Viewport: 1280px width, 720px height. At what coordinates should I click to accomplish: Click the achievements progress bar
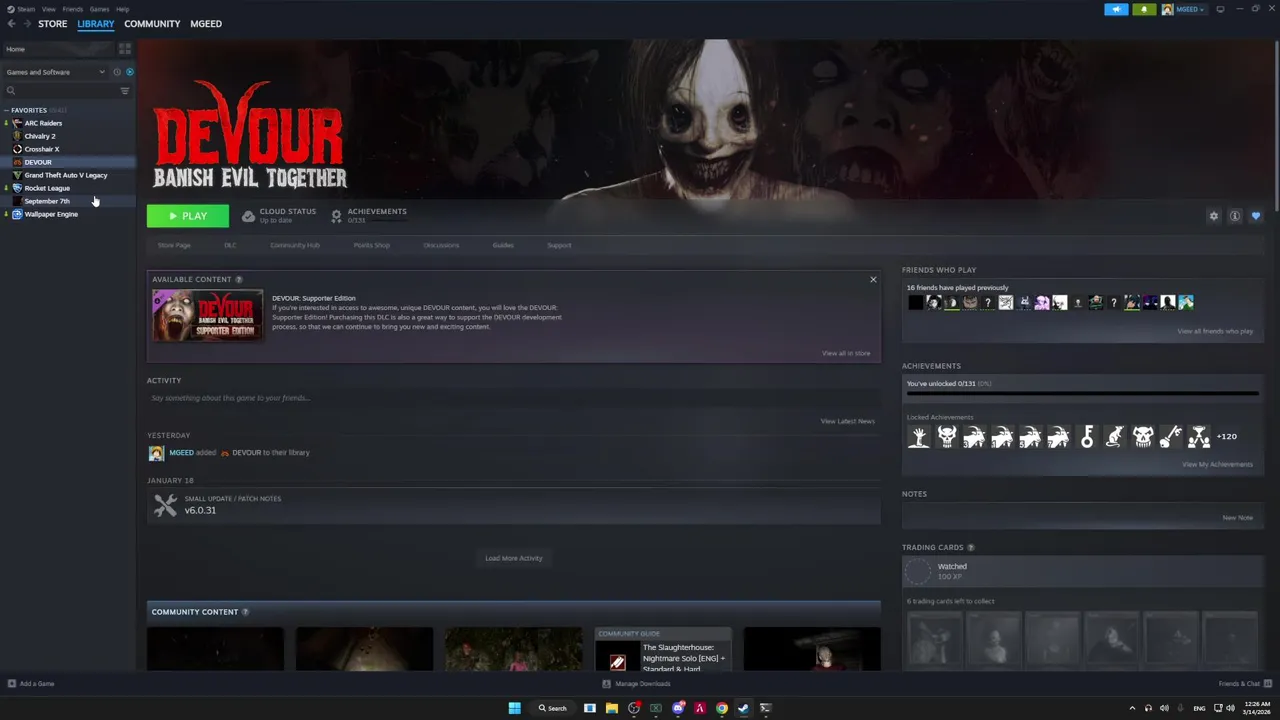tap(1083, 394)
